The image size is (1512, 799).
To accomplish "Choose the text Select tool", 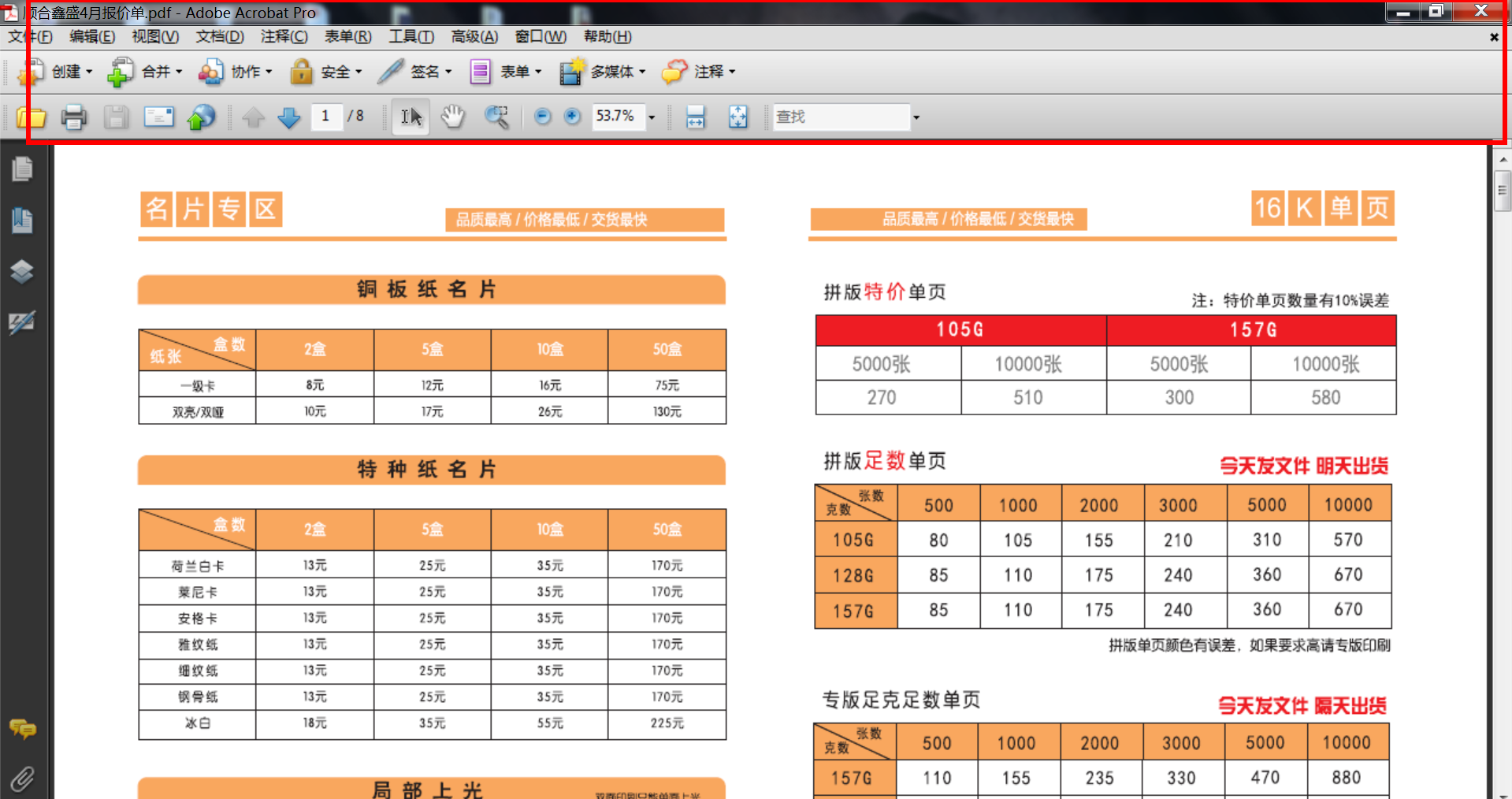I will tap(411, 117).
